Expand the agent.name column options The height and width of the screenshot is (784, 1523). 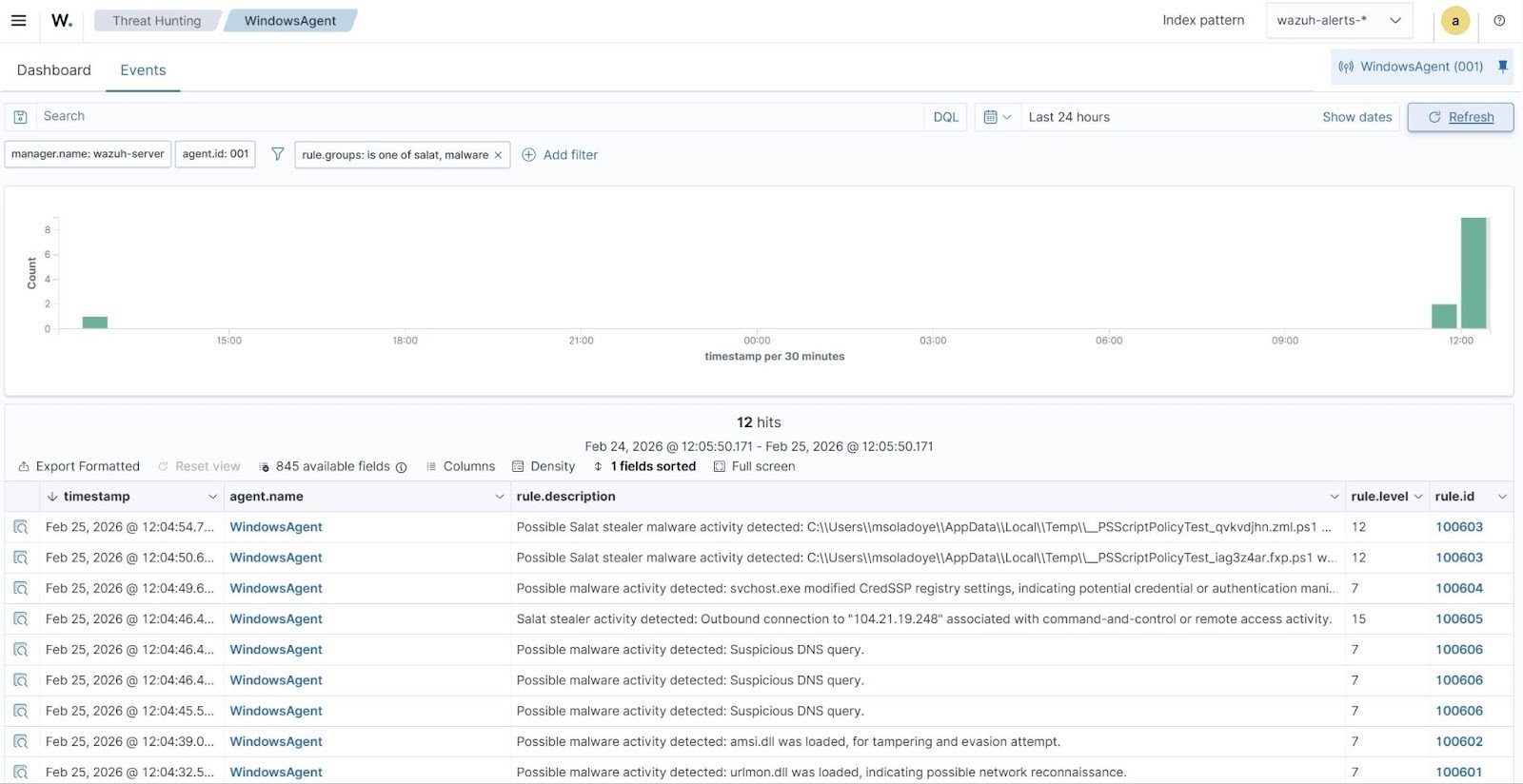[x=499, y=497]
